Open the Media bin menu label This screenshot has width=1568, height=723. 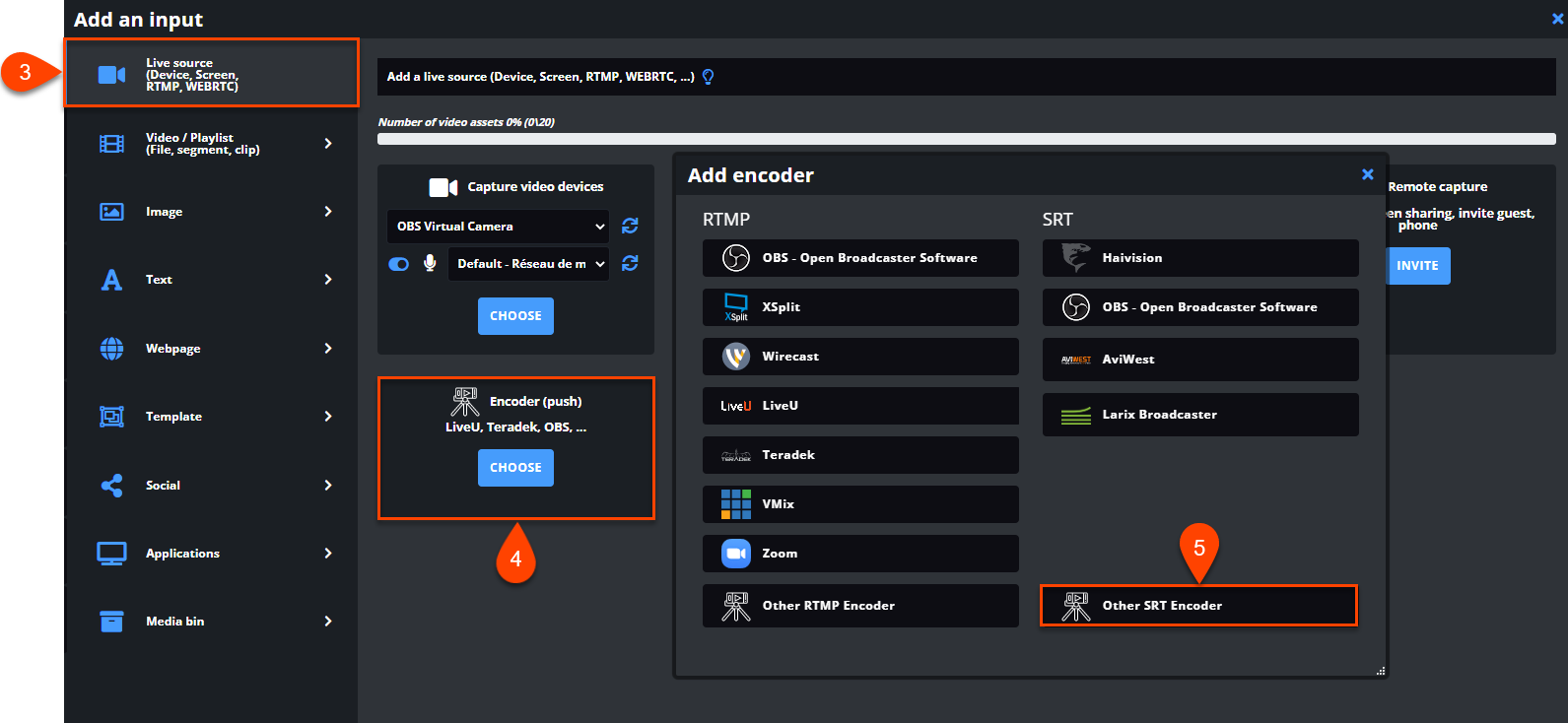click(175, 622)
